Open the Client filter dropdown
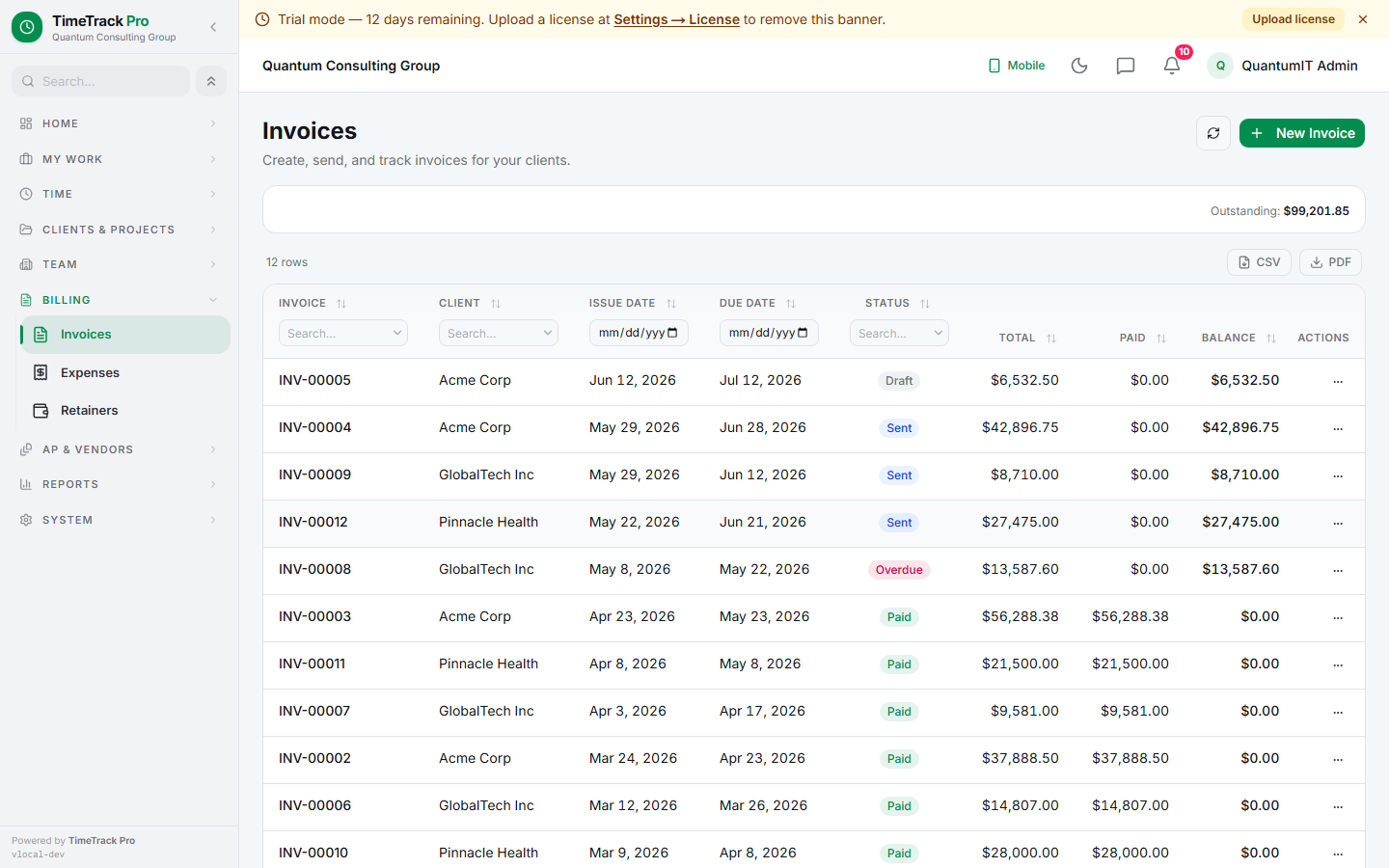Screen dimensions: 1389x868 coord(499,333)
